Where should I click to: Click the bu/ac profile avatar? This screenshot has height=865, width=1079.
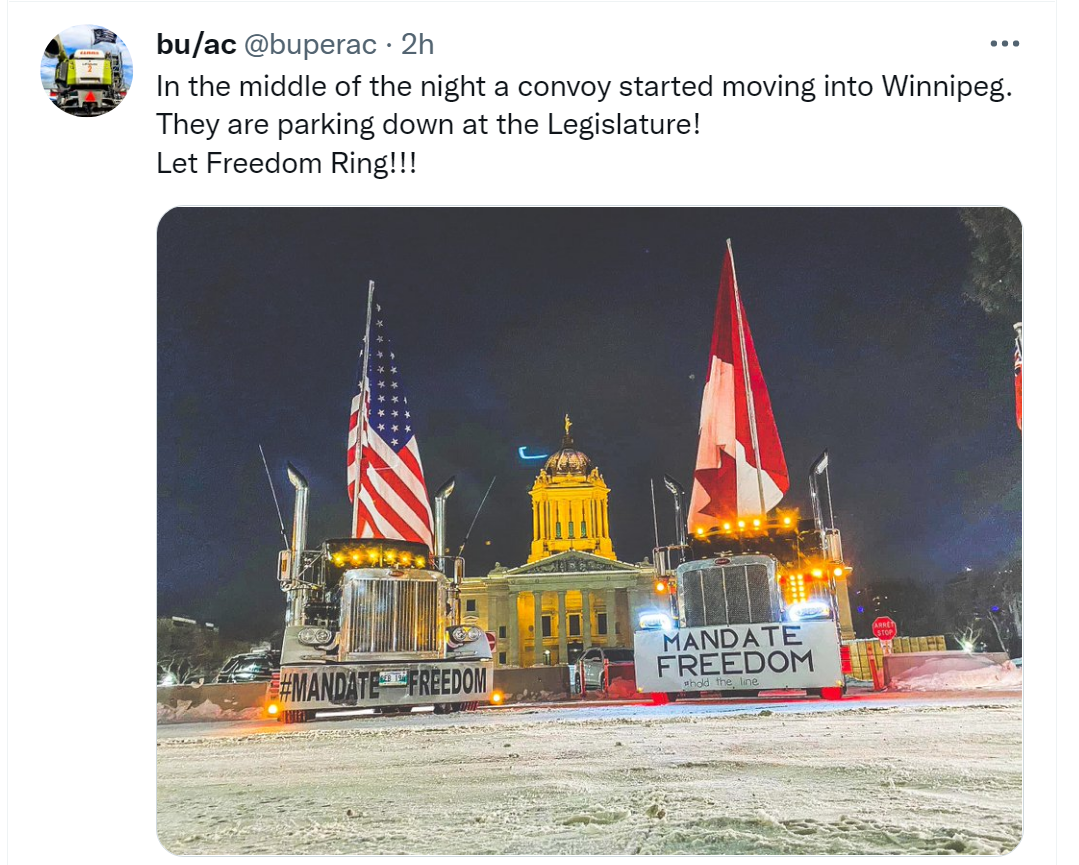tap(87, 70)
